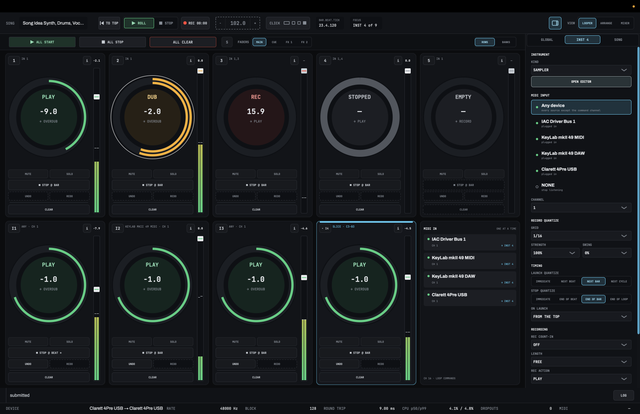Open the ON LAUNCH From The Top dropdown
Screen dimensions: 640x414
[x=580, y=317]
